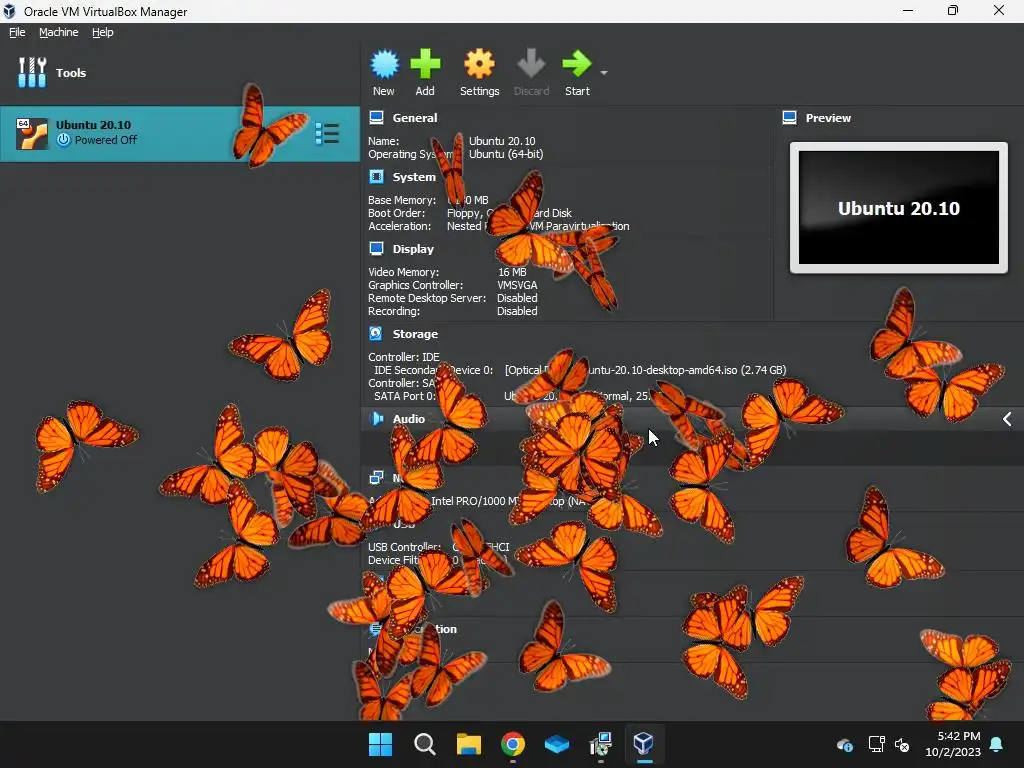Open the Preview section heading
Screen dimensions: 1024x768
828,118
